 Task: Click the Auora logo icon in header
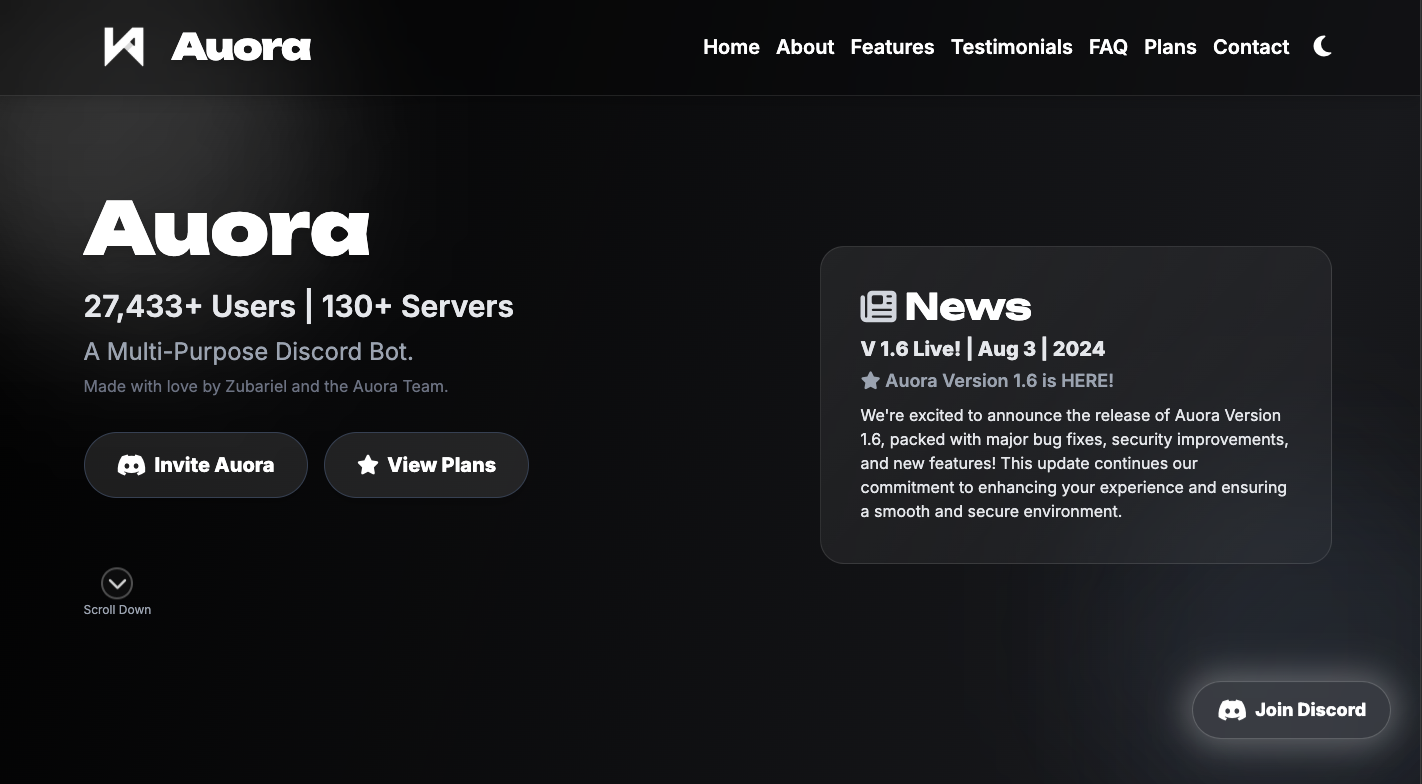(124, 47)
